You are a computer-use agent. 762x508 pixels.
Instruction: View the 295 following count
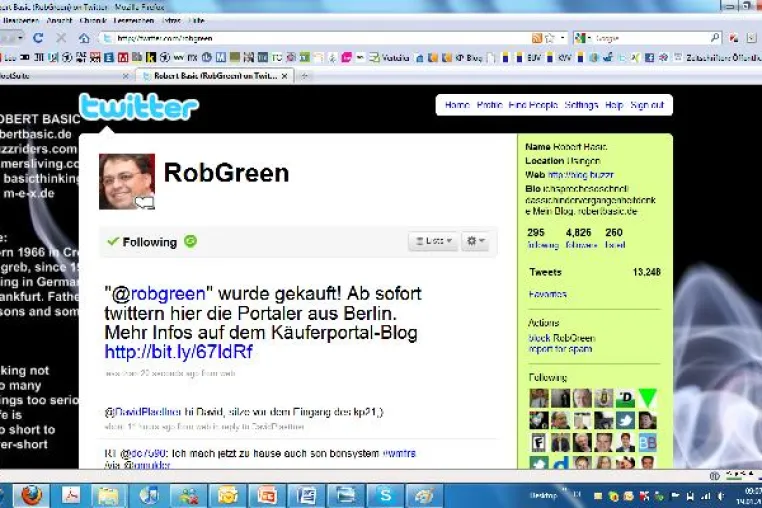tap(543, 238)
